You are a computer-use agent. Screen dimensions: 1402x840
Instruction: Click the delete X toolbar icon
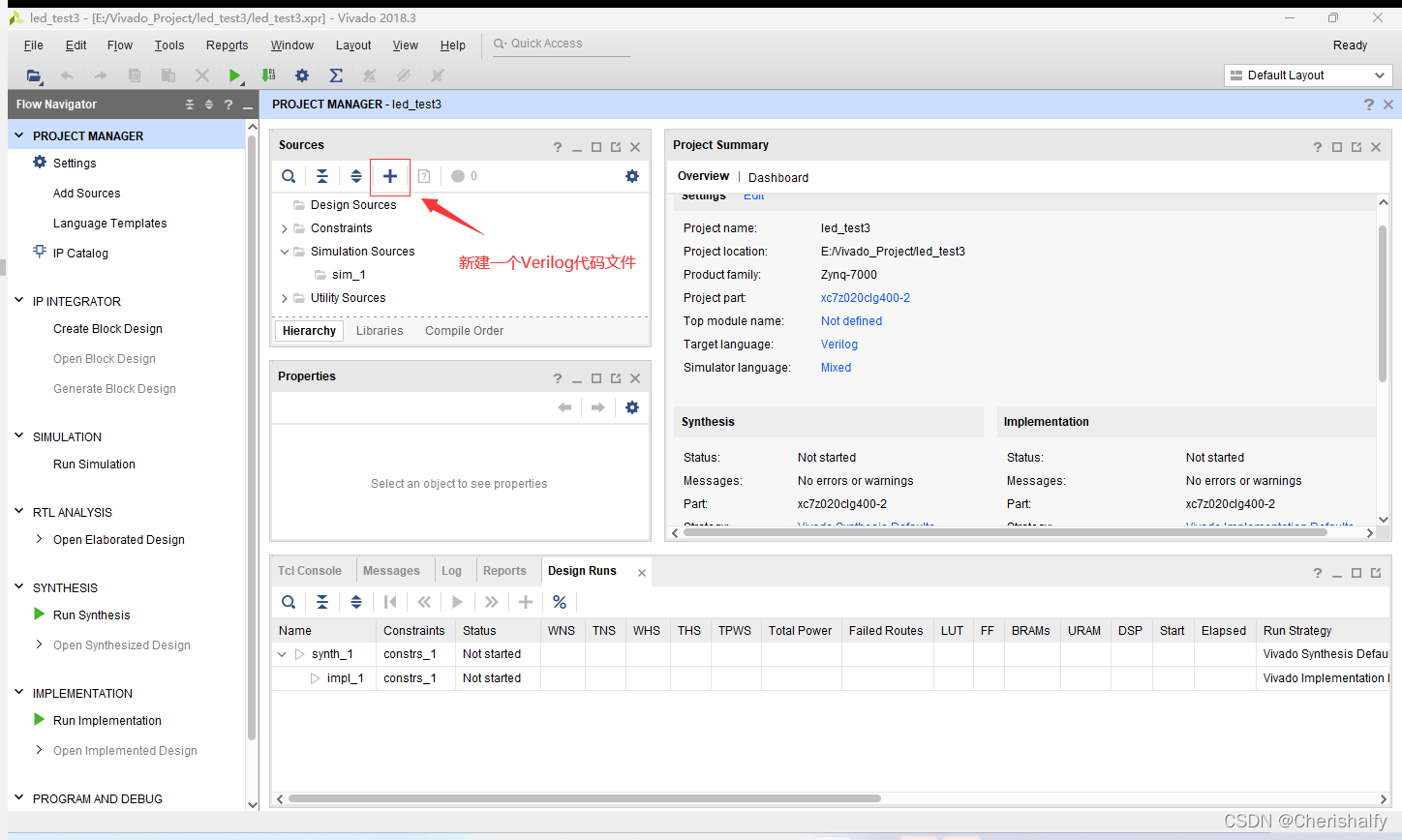(202, 75)
